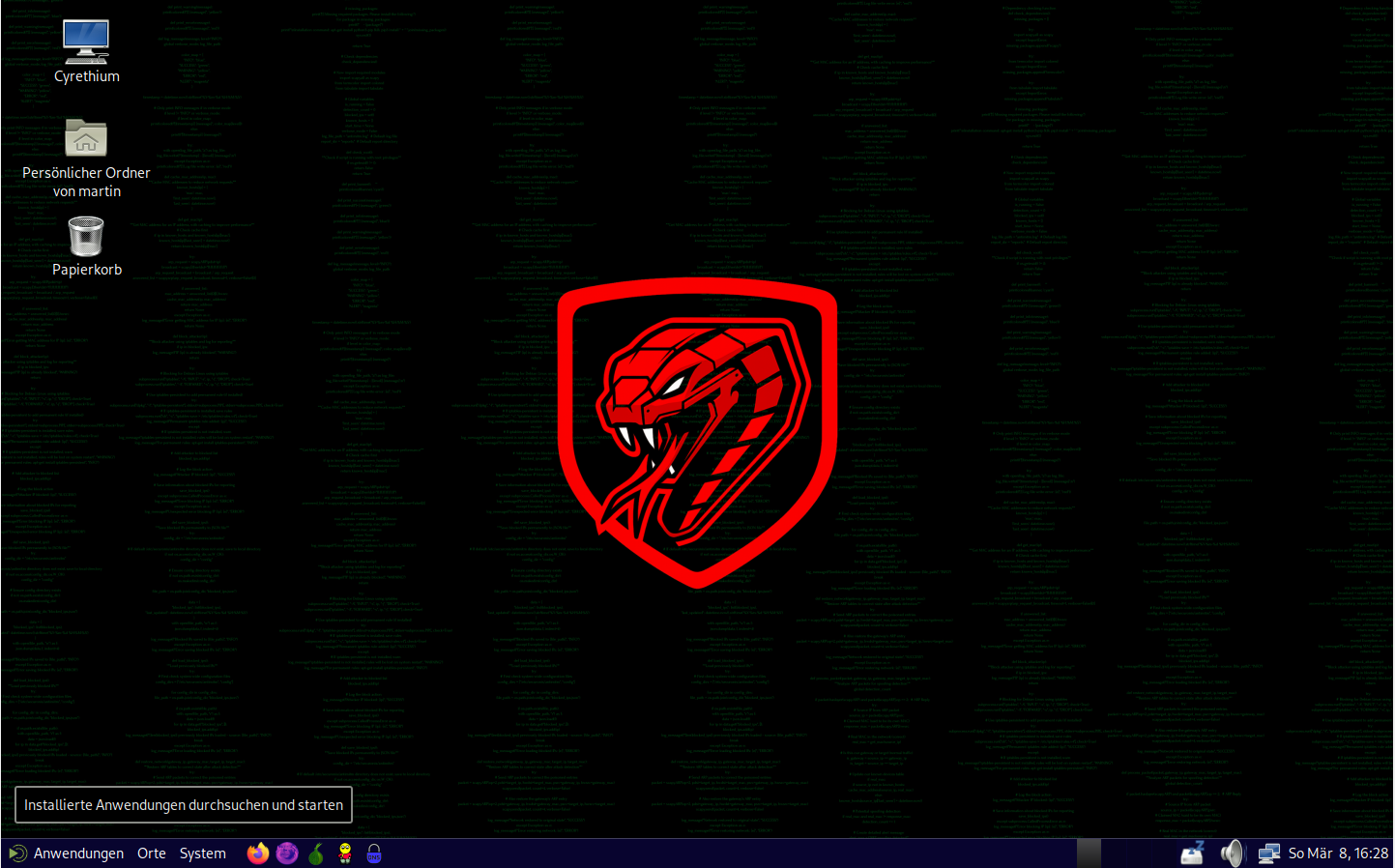1395x868 pixels.
Task: Click the green Tor onion launcher
Action: [316, 854]
